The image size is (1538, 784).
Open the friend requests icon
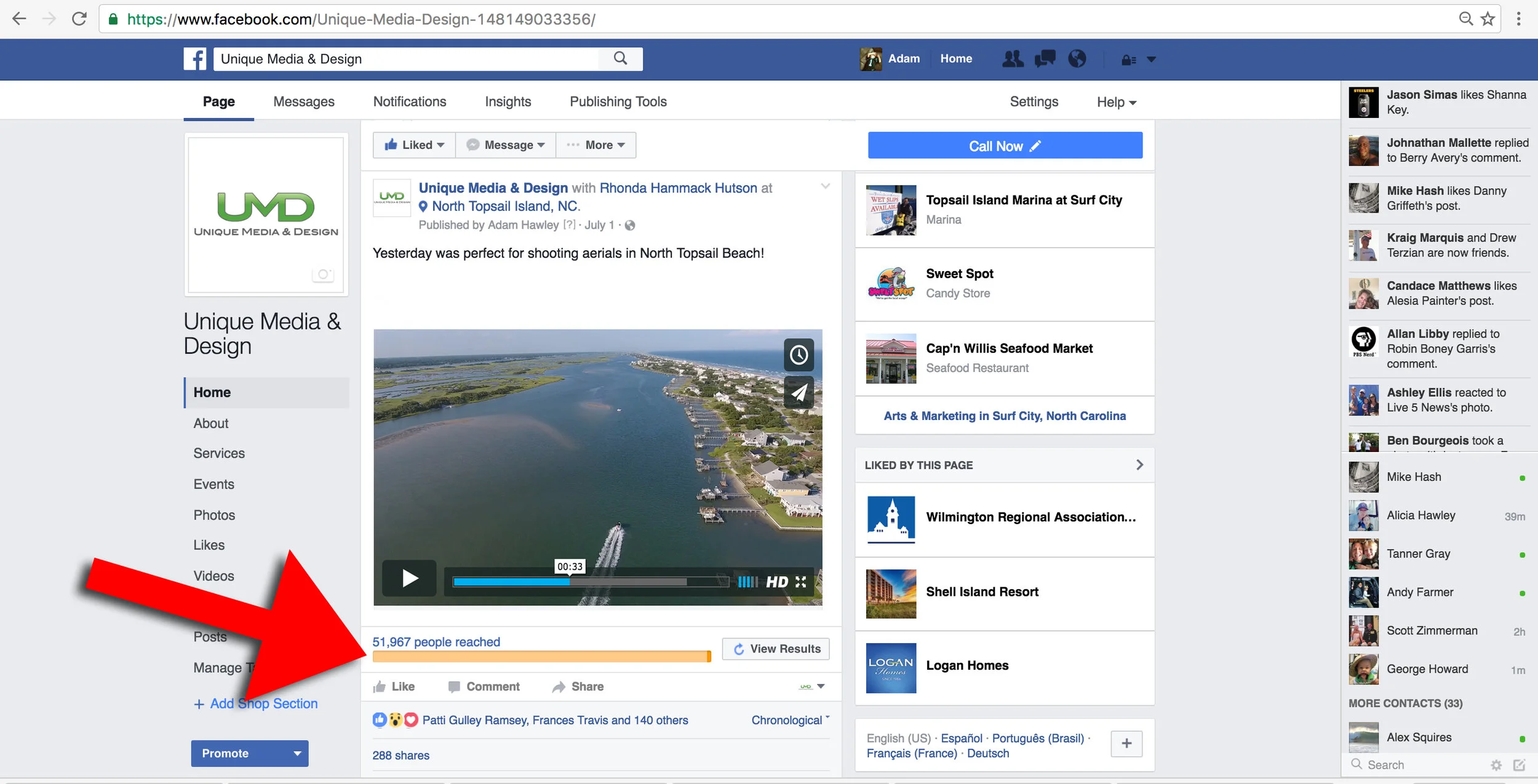coord(1013,59)
